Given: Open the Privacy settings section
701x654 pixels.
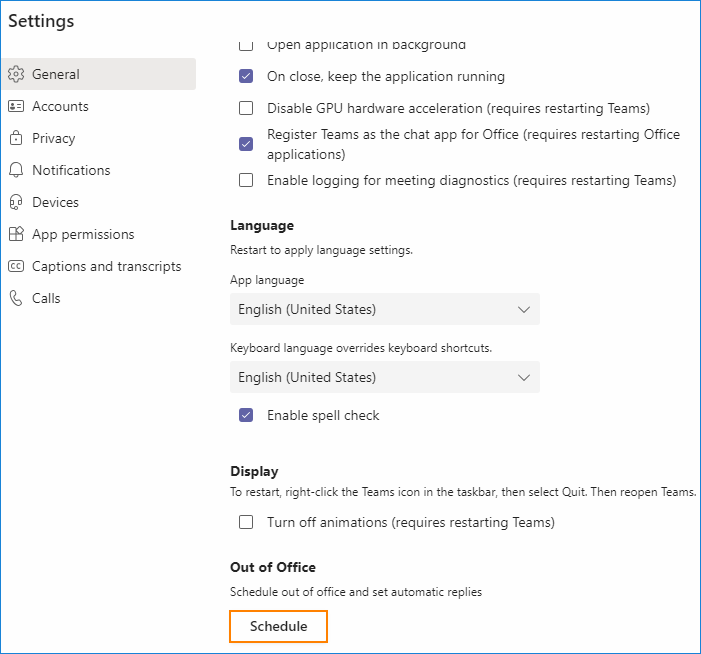Looking at the screenshot, I should (x=53, y=138).
